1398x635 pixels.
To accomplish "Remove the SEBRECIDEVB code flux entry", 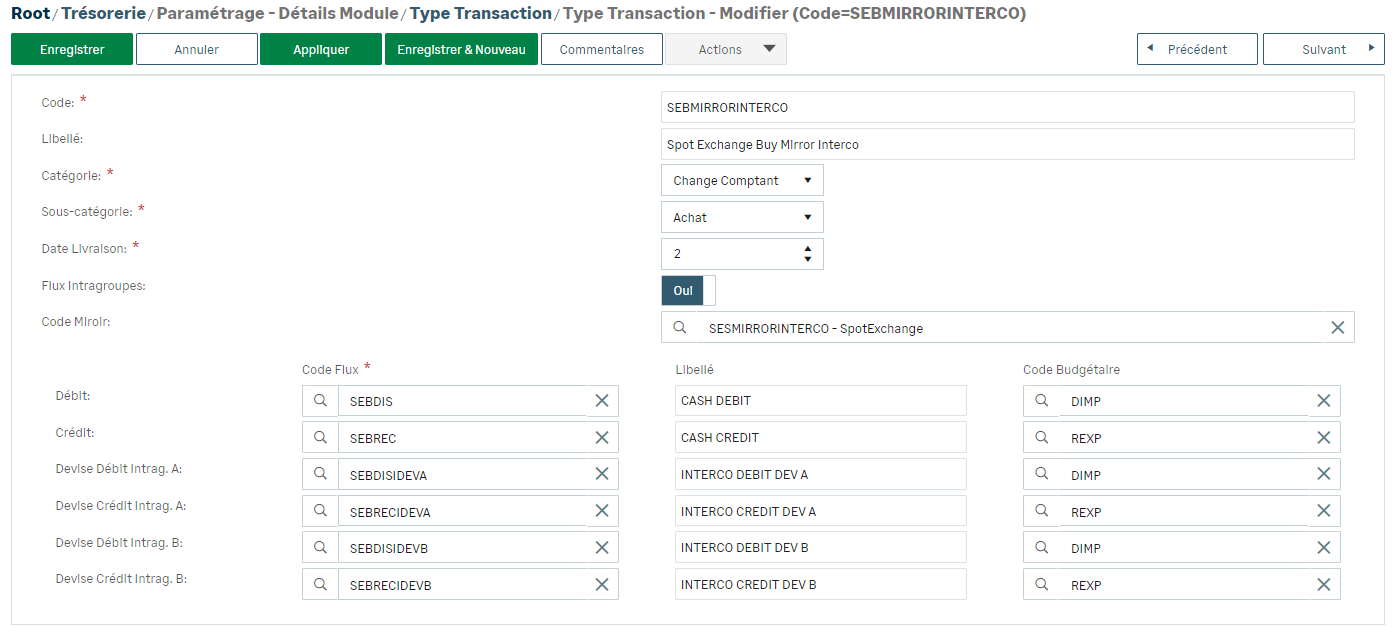I will pos(602,585).
